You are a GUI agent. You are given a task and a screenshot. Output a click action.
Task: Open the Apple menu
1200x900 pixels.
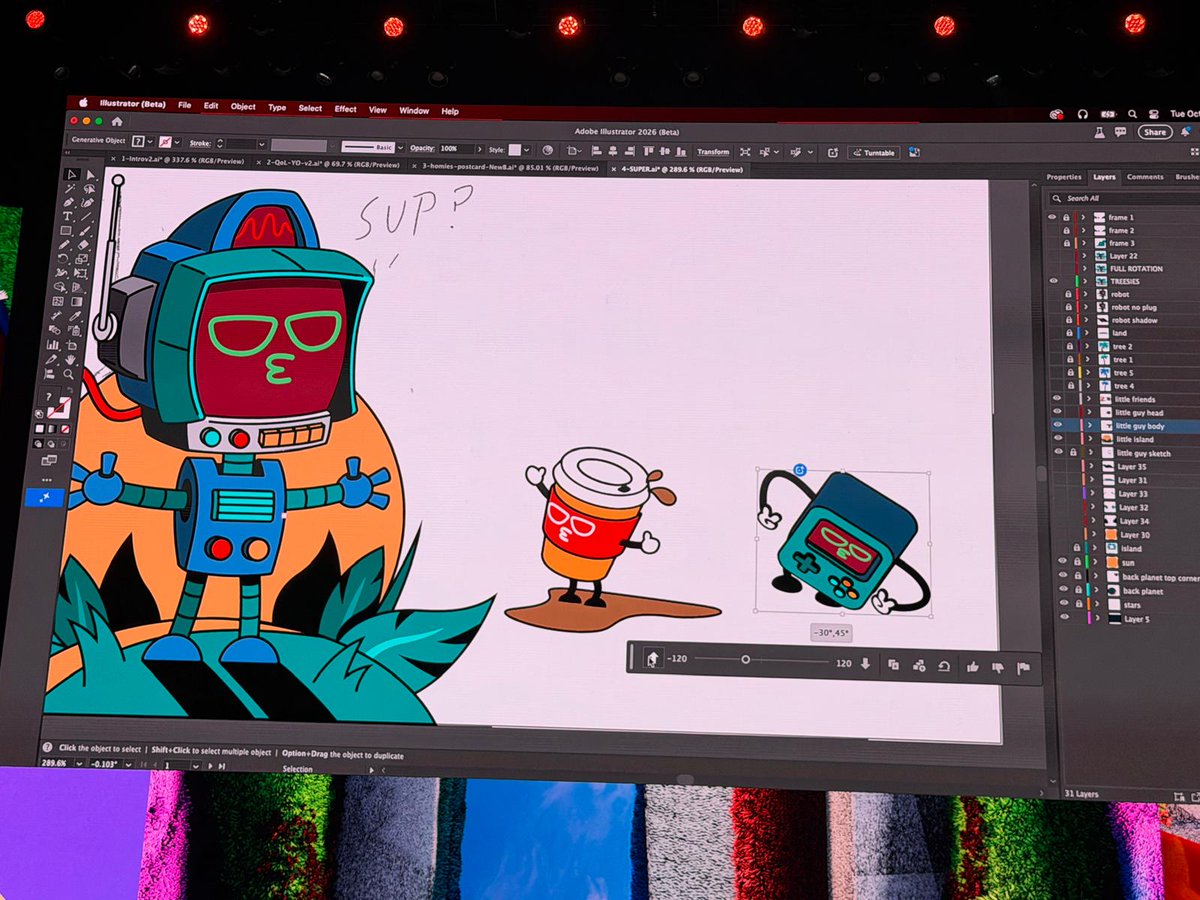click(84, 101)
